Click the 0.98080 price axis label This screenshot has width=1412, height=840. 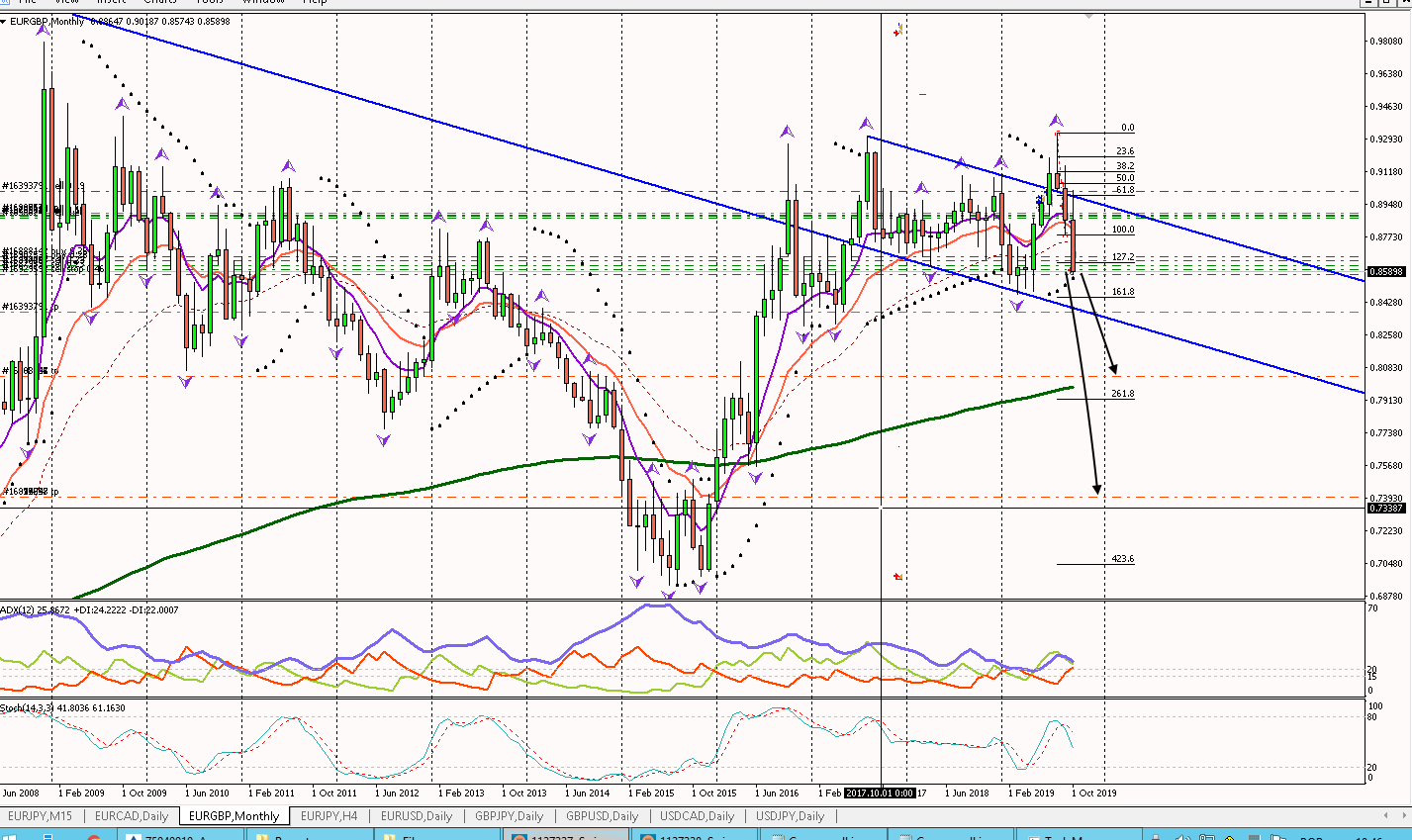click(x=1385, y=42)
